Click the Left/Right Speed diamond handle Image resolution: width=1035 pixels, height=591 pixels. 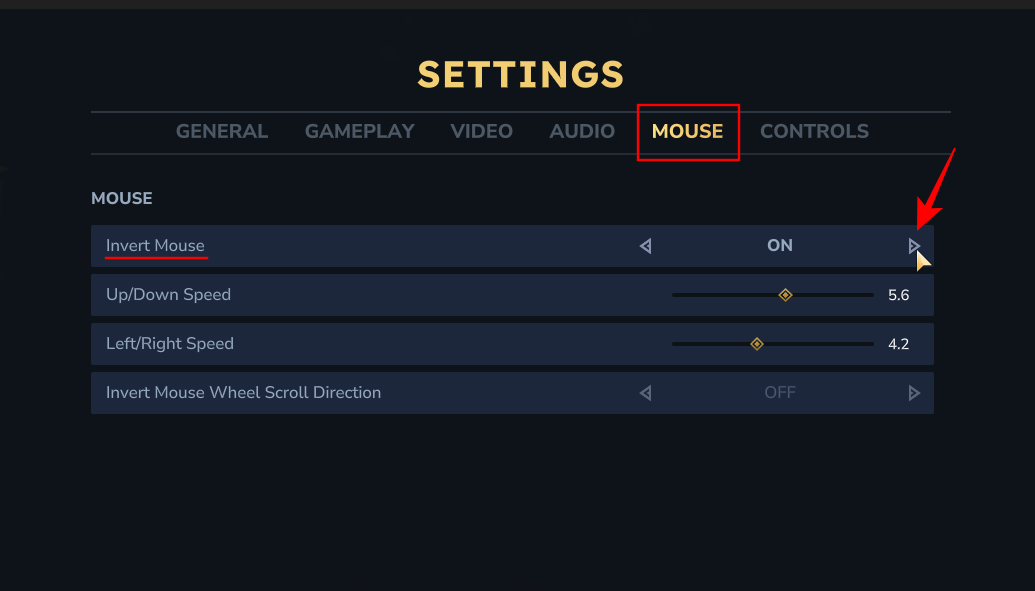[x=757, y=344]
